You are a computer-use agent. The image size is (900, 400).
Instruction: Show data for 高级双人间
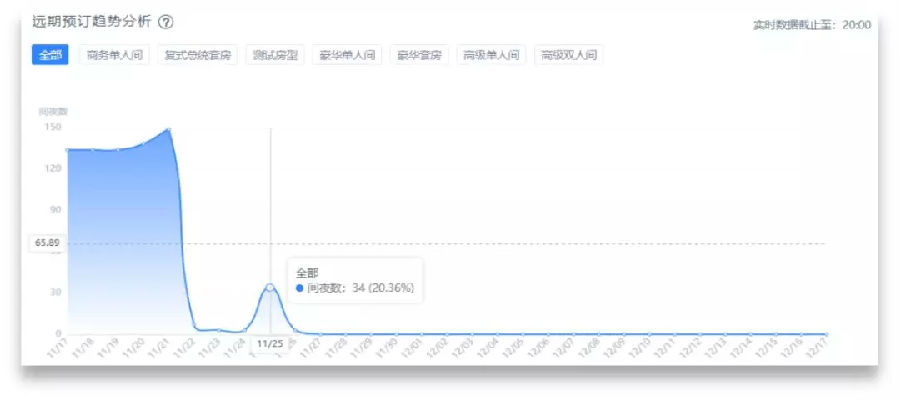coord(569,55)
